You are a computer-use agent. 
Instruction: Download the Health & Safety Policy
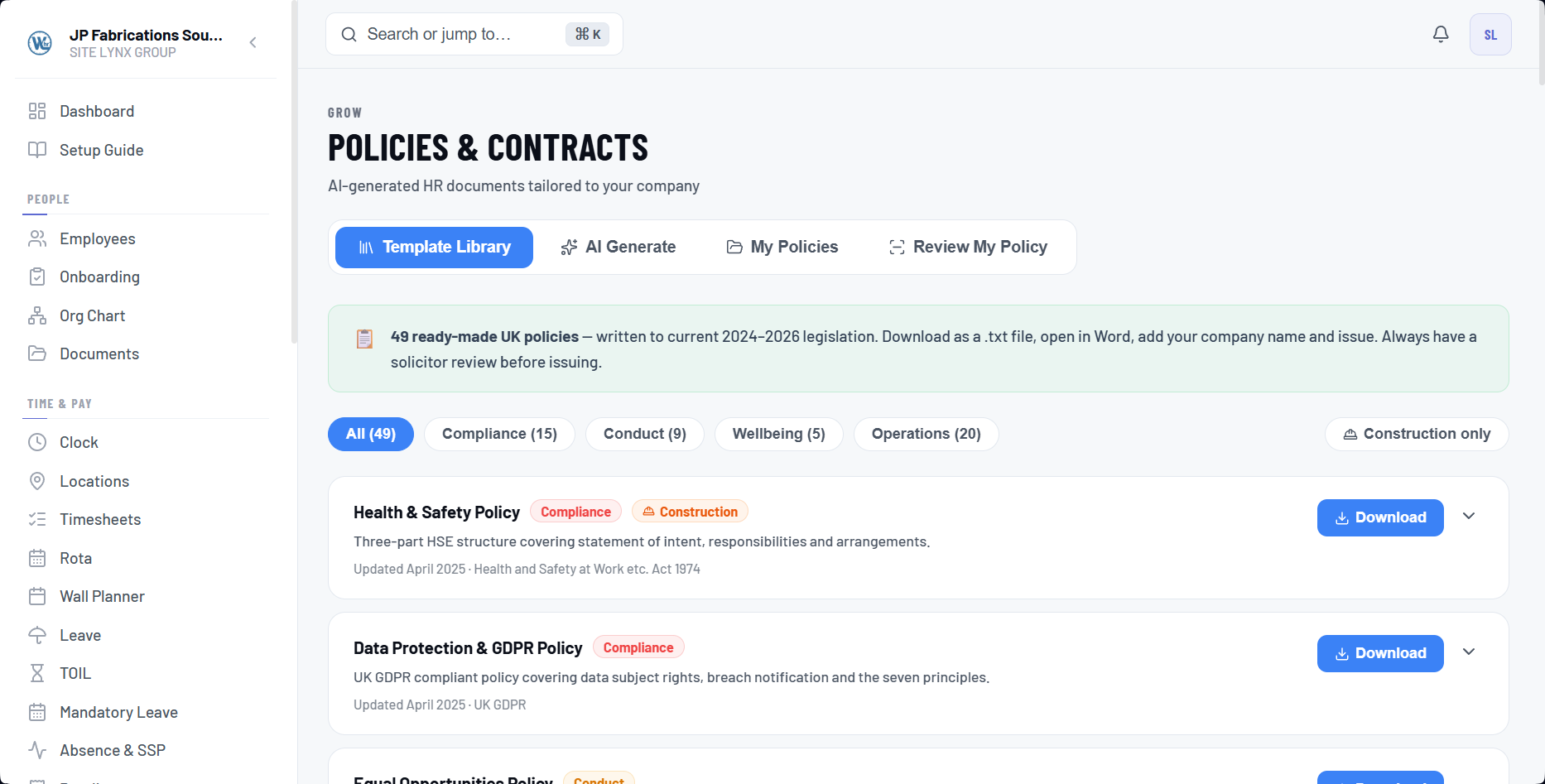(x=1380, y=517)
